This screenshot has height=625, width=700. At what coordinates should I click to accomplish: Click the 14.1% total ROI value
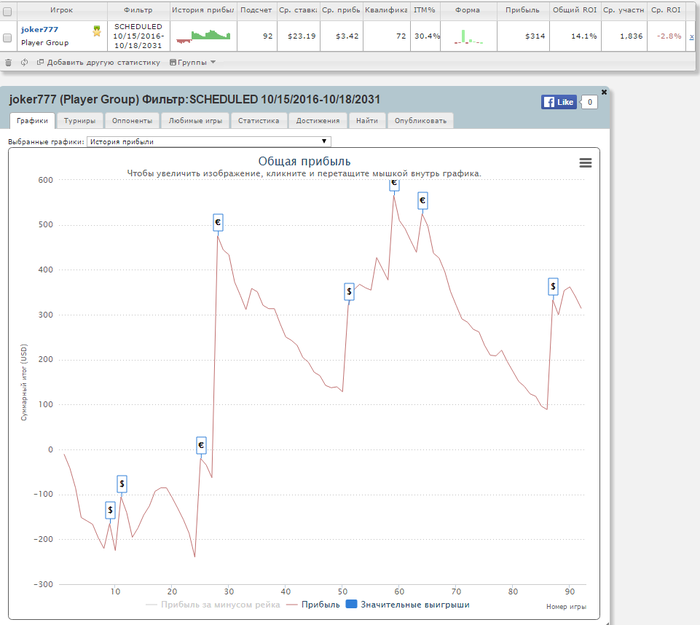pos(584,36)
